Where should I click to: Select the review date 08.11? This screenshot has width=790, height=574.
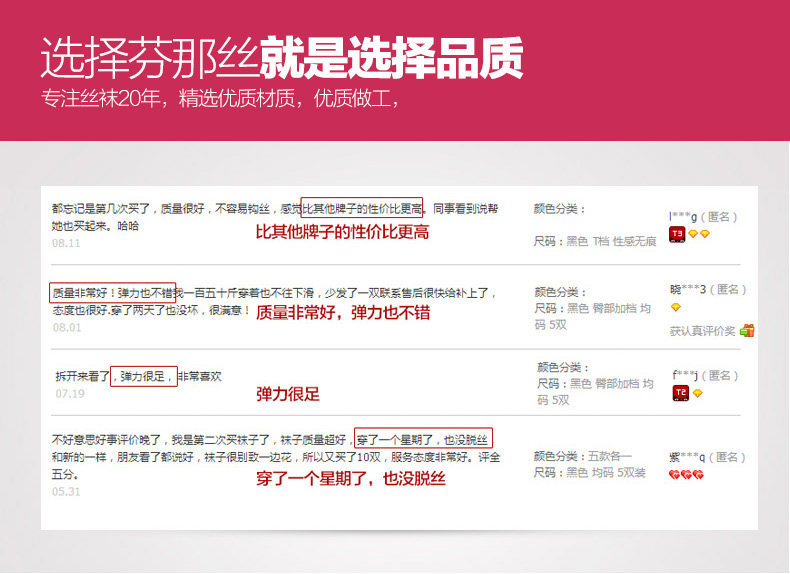click(x=66, y=243)
